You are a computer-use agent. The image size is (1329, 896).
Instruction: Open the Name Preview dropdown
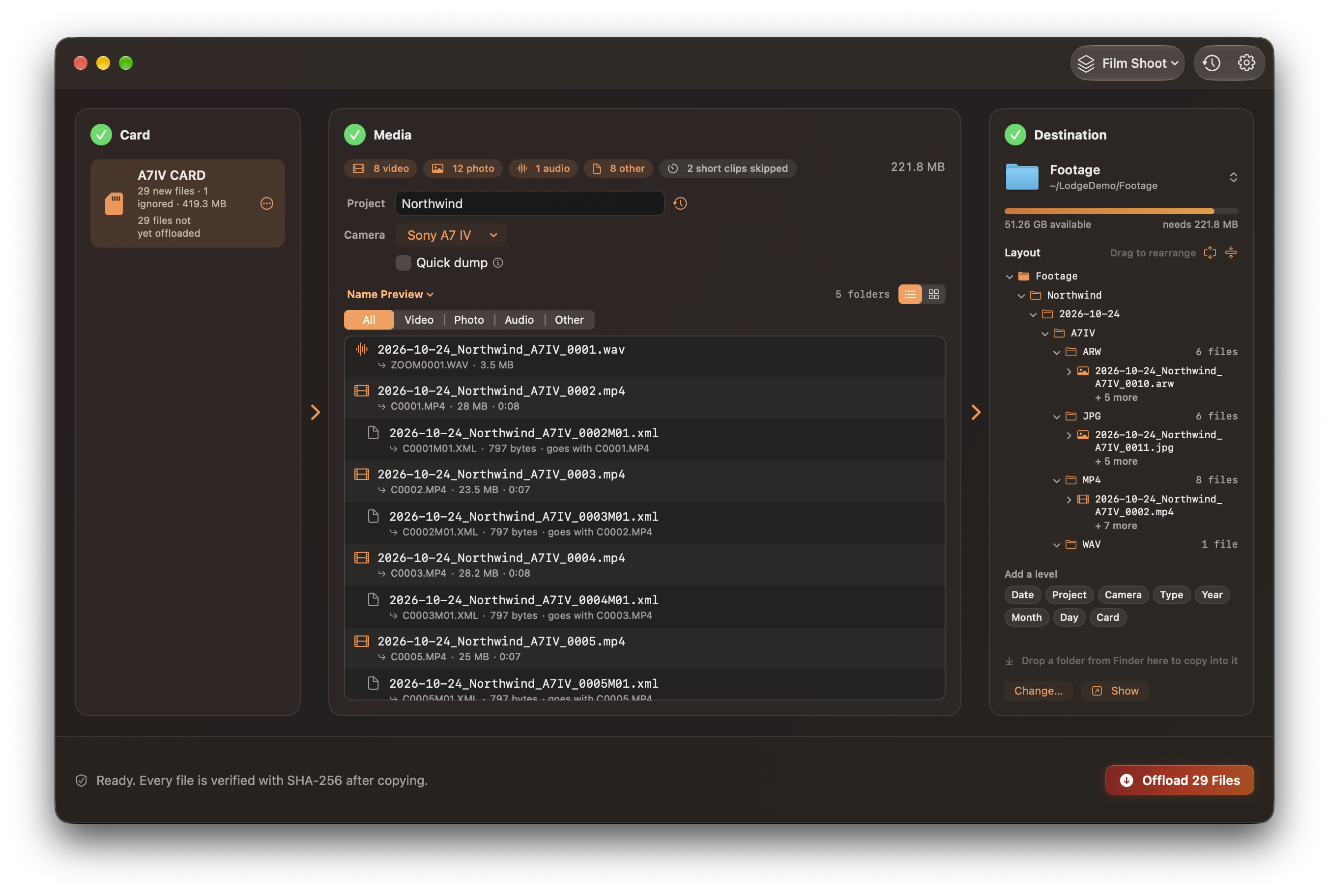pyautogui.click(x=390, y=294)
